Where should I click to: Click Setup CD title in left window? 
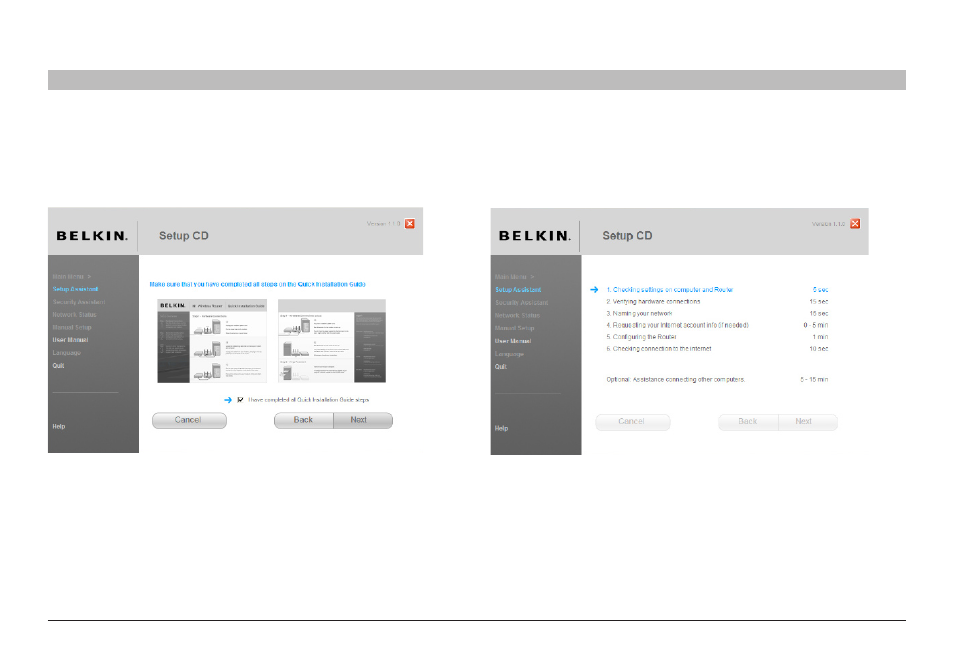coord(184,235)
